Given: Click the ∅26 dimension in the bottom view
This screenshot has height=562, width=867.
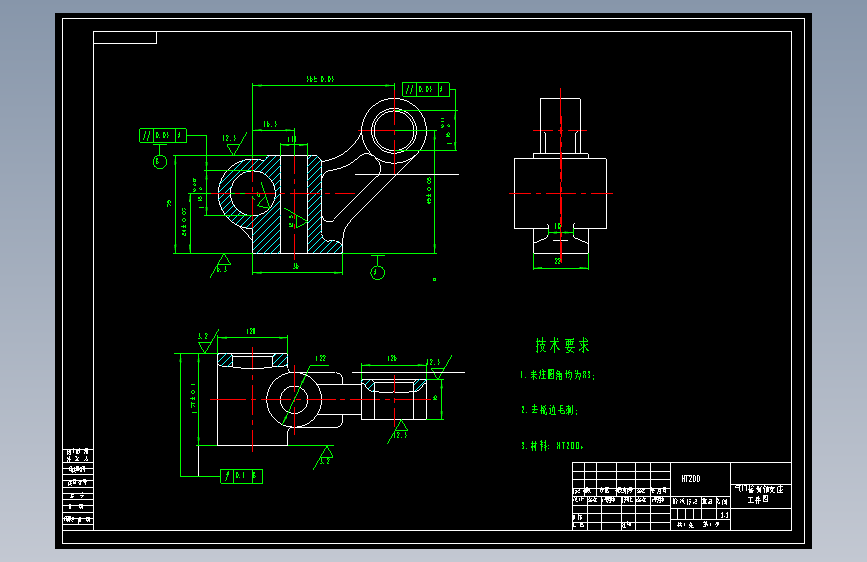Looking at the screenshot, I should point(392,358).
